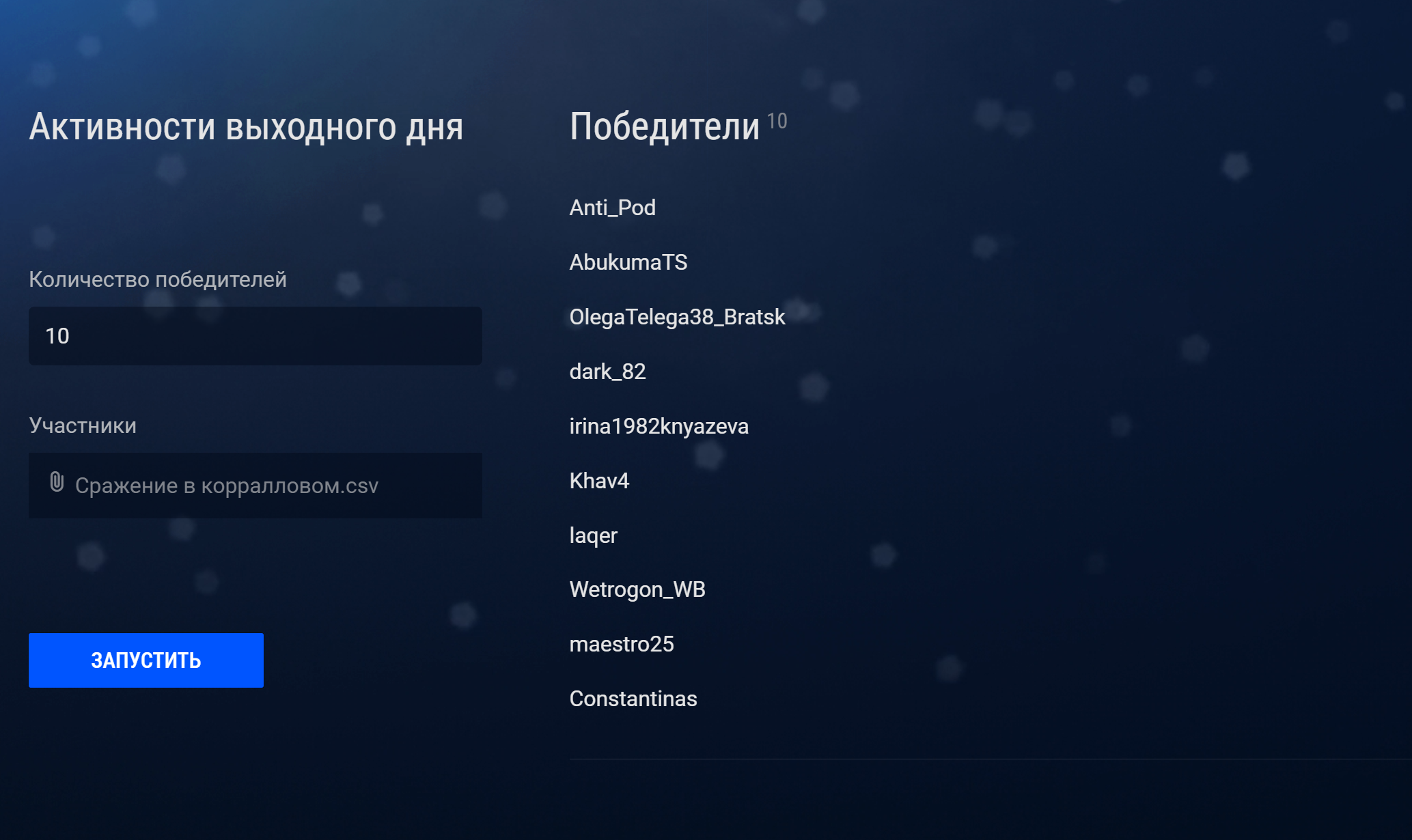Focus the Количество победителей number field
This screenshot has height=840, width=1412.
(x=255, y=336)
